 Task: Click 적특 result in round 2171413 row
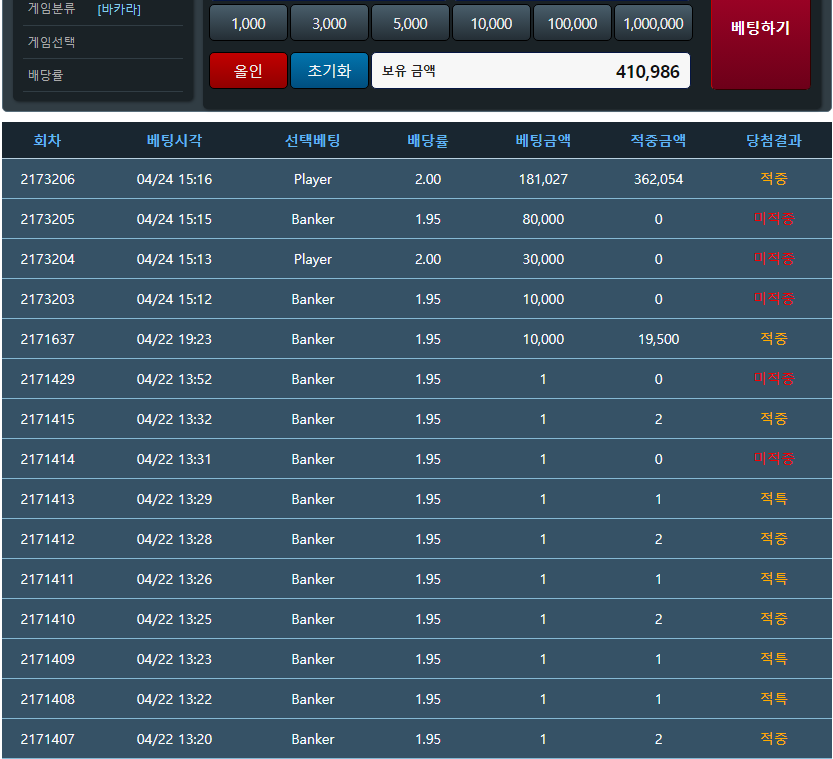tap(774, 498)
